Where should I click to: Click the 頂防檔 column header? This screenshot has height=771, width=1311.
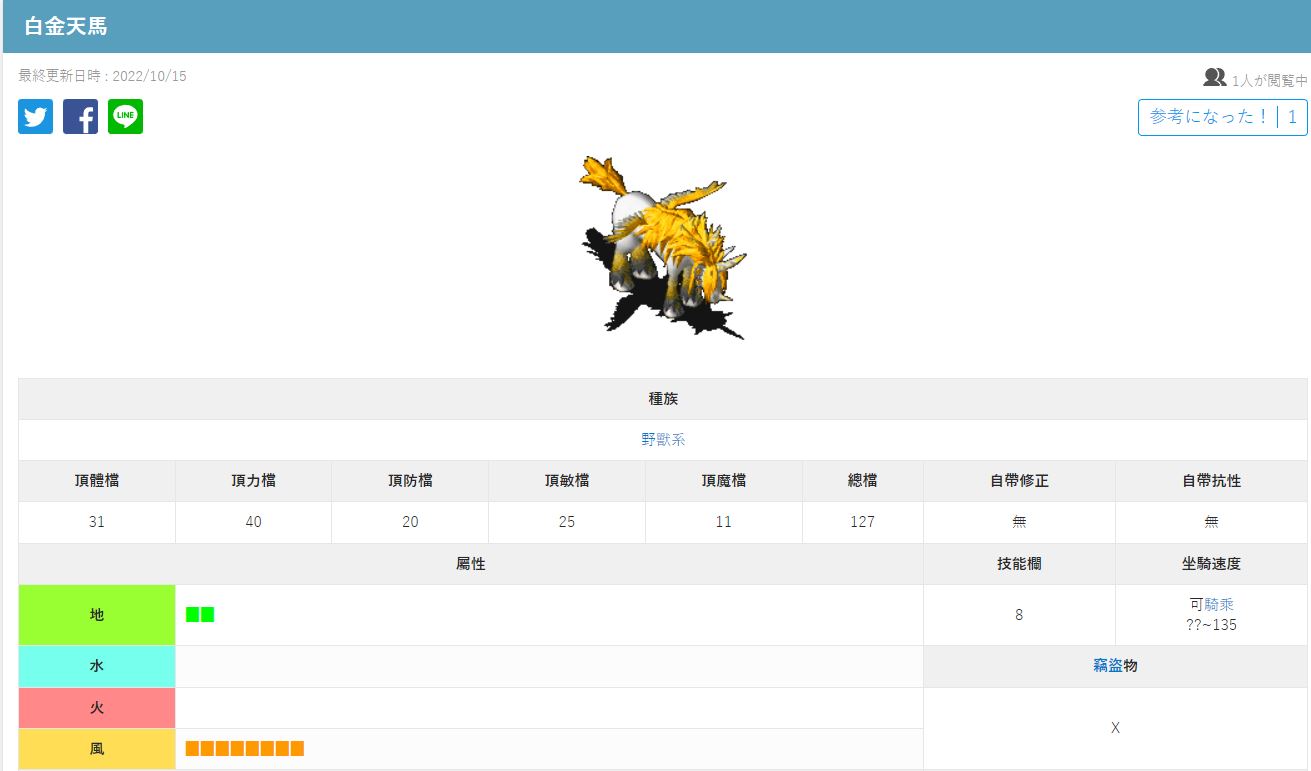410,480
